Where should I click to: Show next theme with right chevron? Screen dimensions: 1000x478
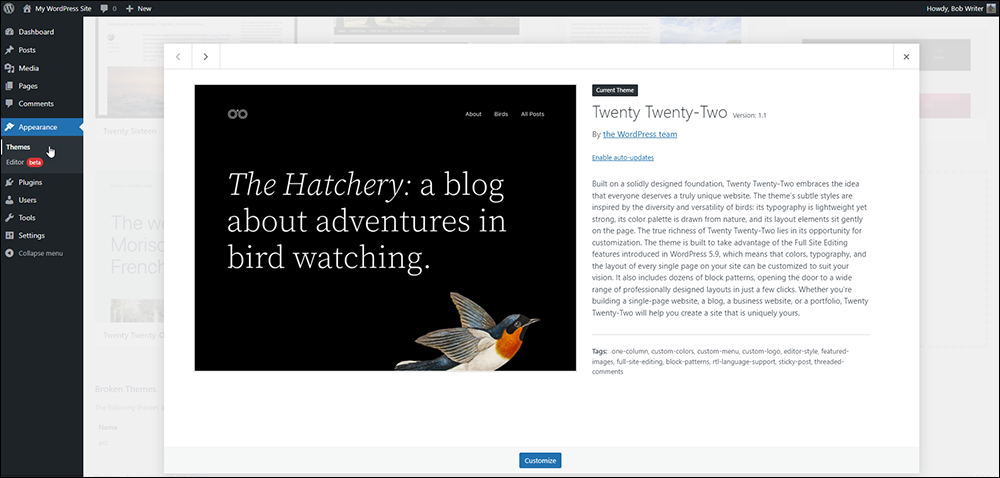pyautogui.click(x=205, y=57)
